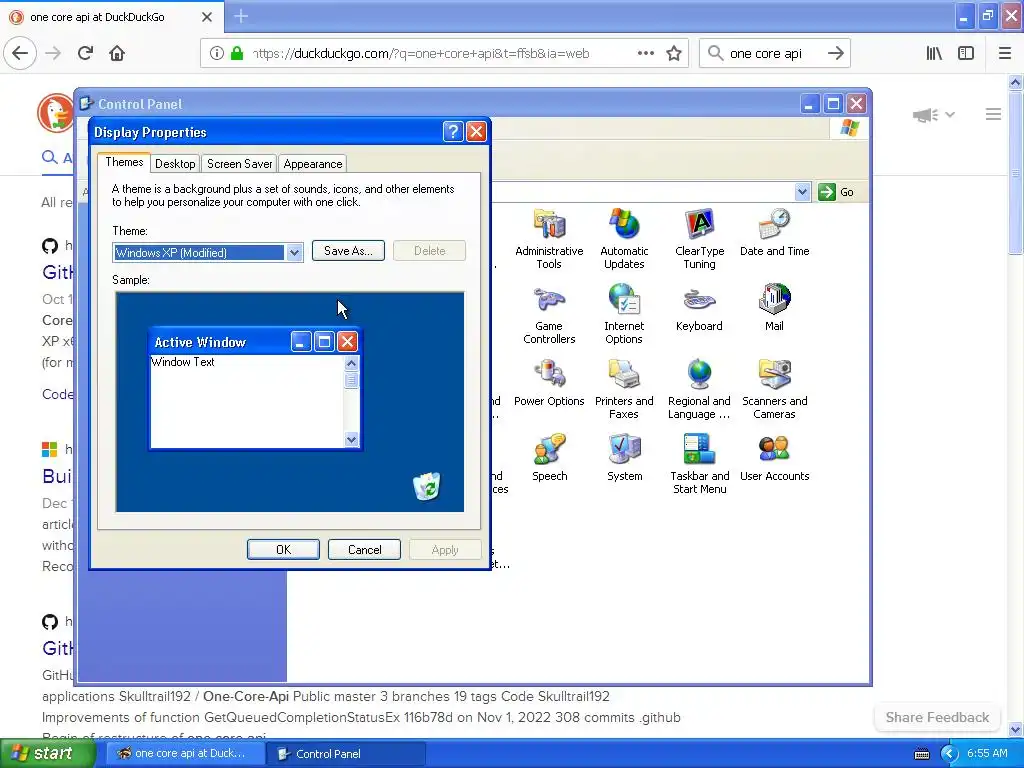Click the on-screen keyboard tray icon
The width and height of the screenshot is (1024, 768).
(921, 754)
